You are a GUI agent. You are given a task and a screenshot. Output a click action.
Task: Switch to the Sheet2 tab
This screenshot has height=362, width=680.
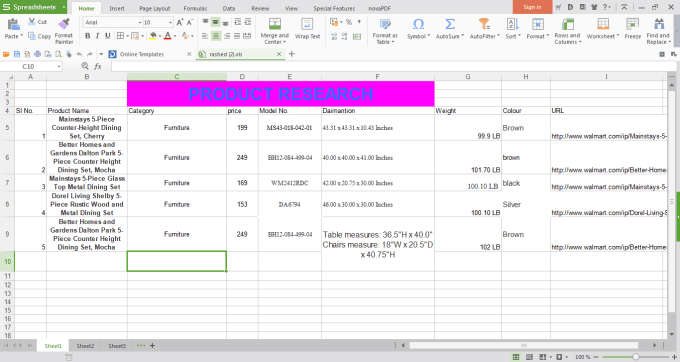tap(85, 346)
